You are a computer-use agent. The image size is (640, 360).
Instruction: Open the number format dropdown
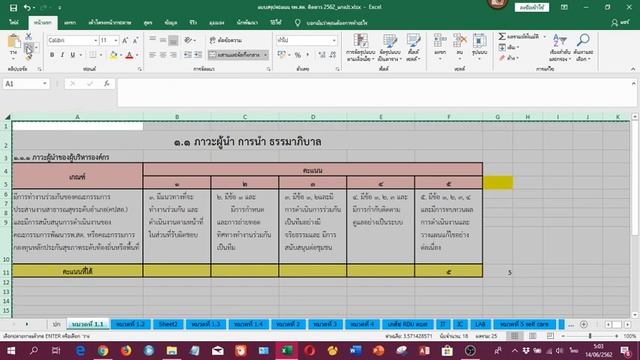(x=334, y=40)
